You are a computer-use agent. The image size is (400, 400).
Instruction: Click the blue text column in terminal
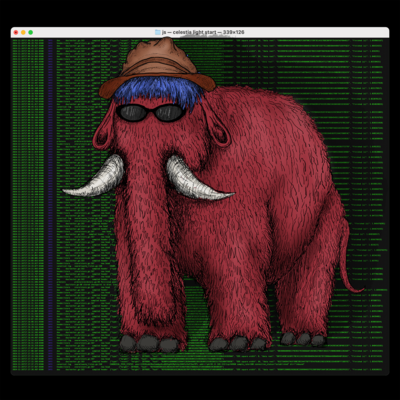click(x=50, y=204)
